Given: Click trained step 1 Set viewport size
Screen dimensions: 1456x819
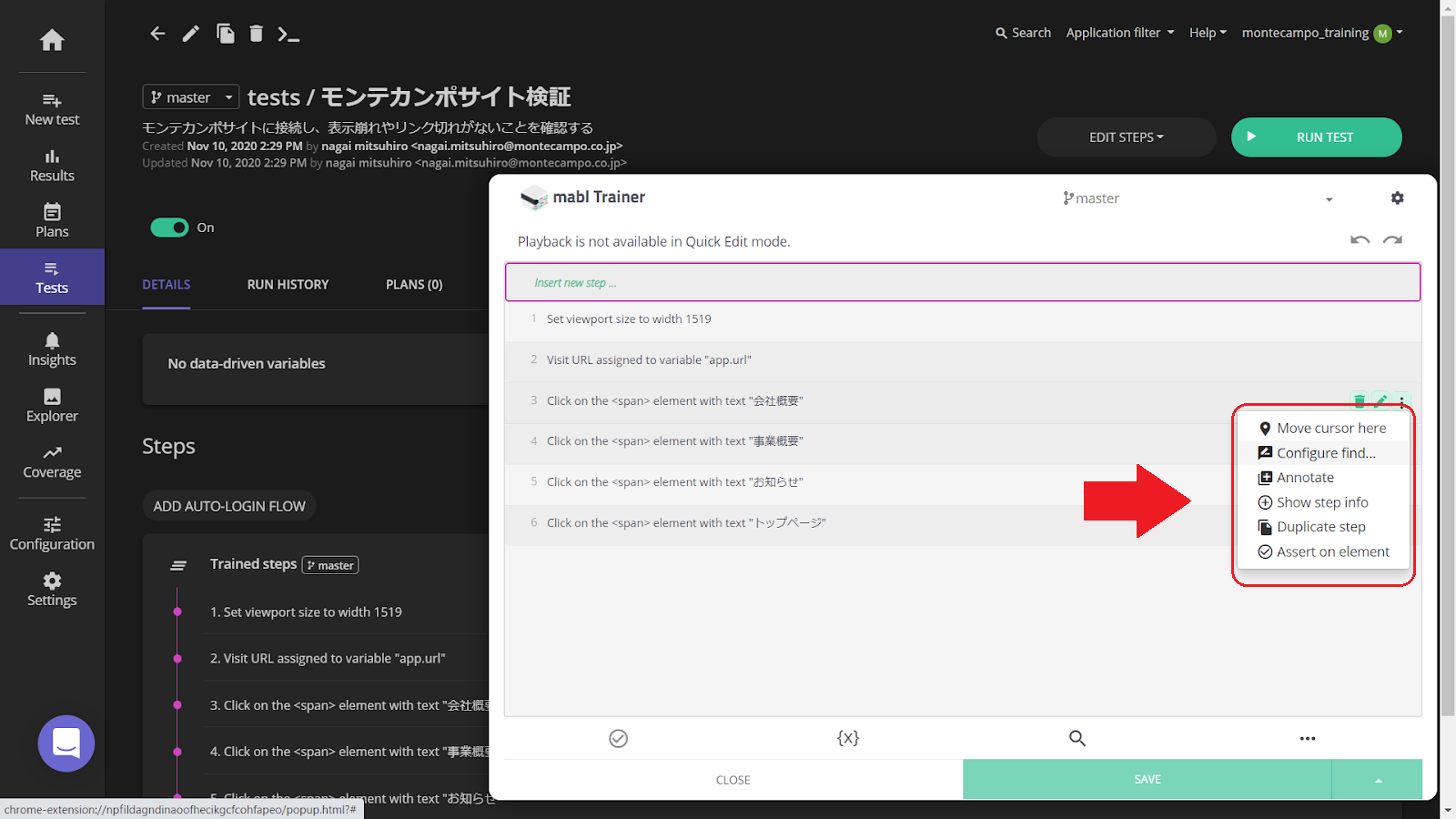Looking at the screenshot, I should point(306,612).
